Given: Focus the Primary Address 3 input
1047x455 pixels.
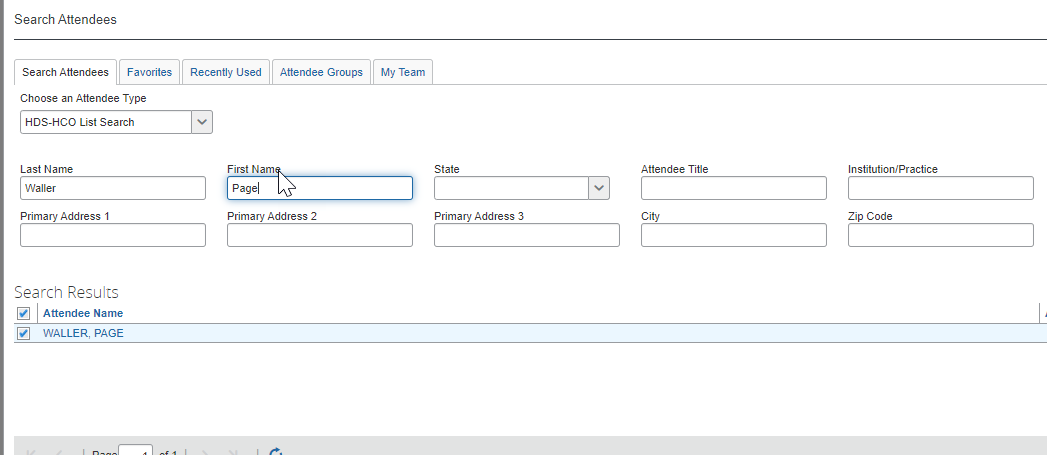Looking at the screenshot, I should tap(526, 235).
